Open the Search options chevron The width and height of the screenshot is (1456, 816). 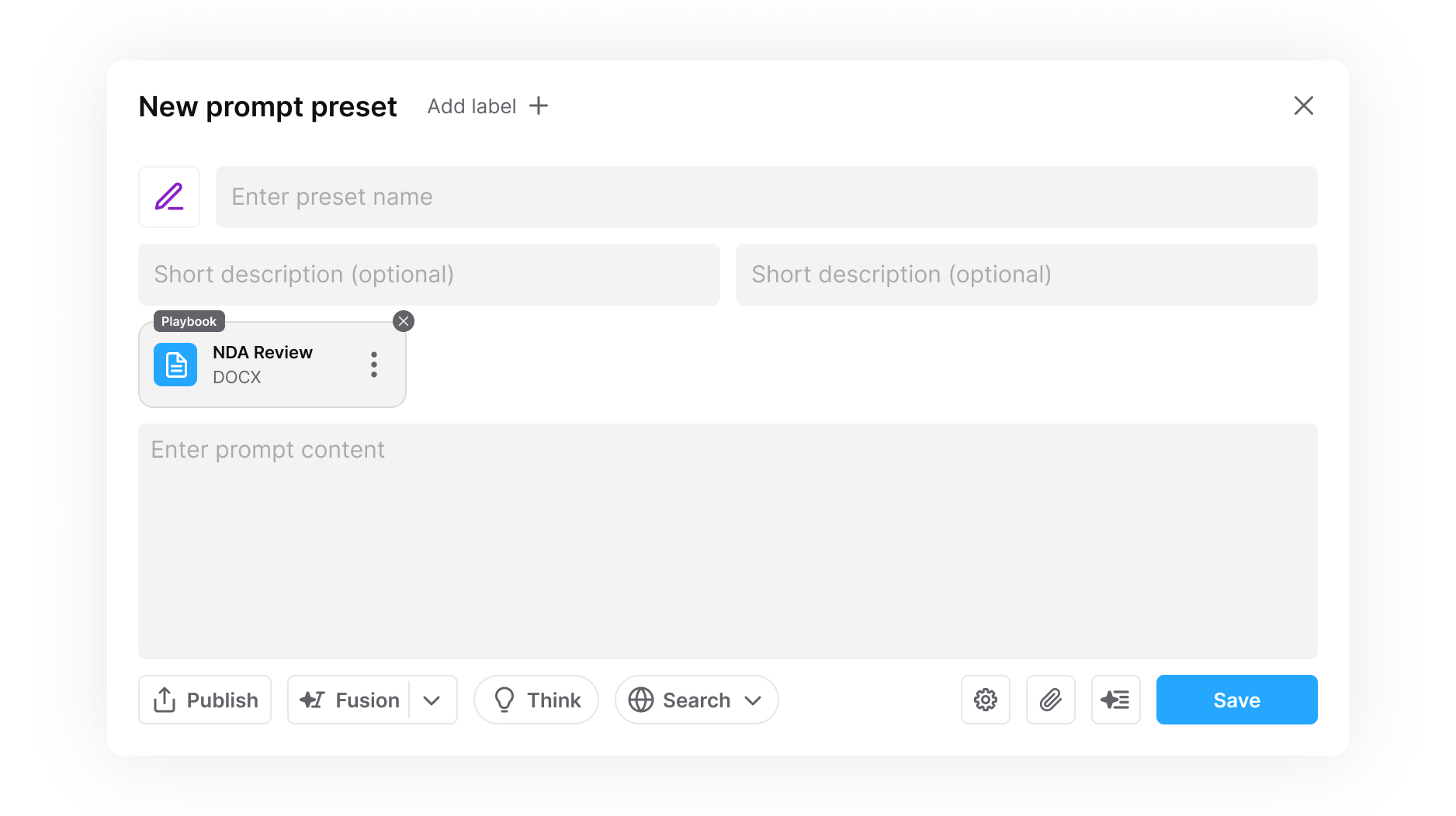coord(753,700)
